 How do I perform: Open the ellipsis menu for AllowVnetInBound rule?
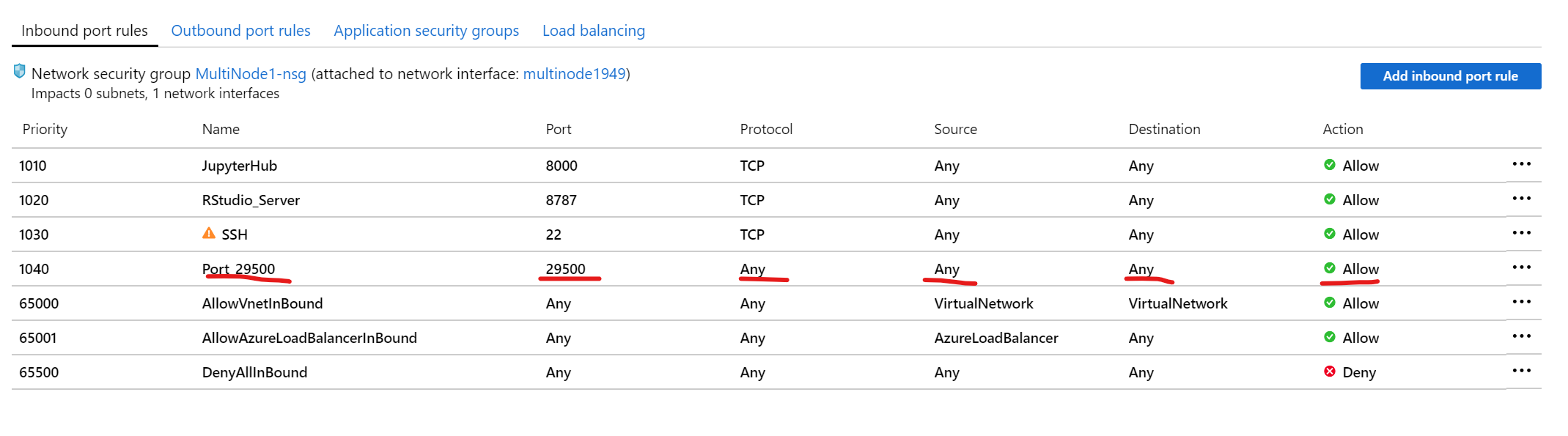[x=1521, y=302]
